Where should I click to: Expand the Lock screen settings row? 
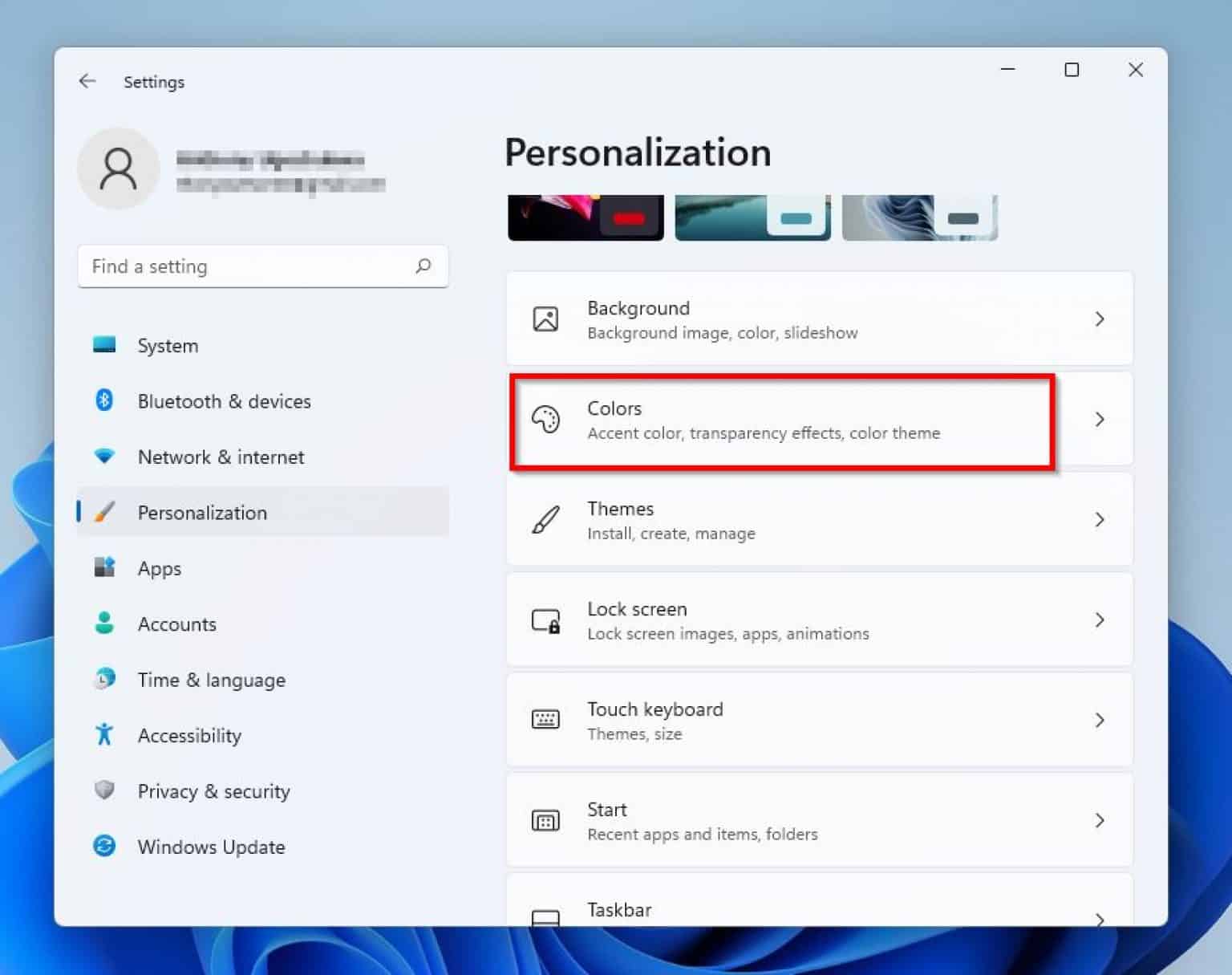1100,620
